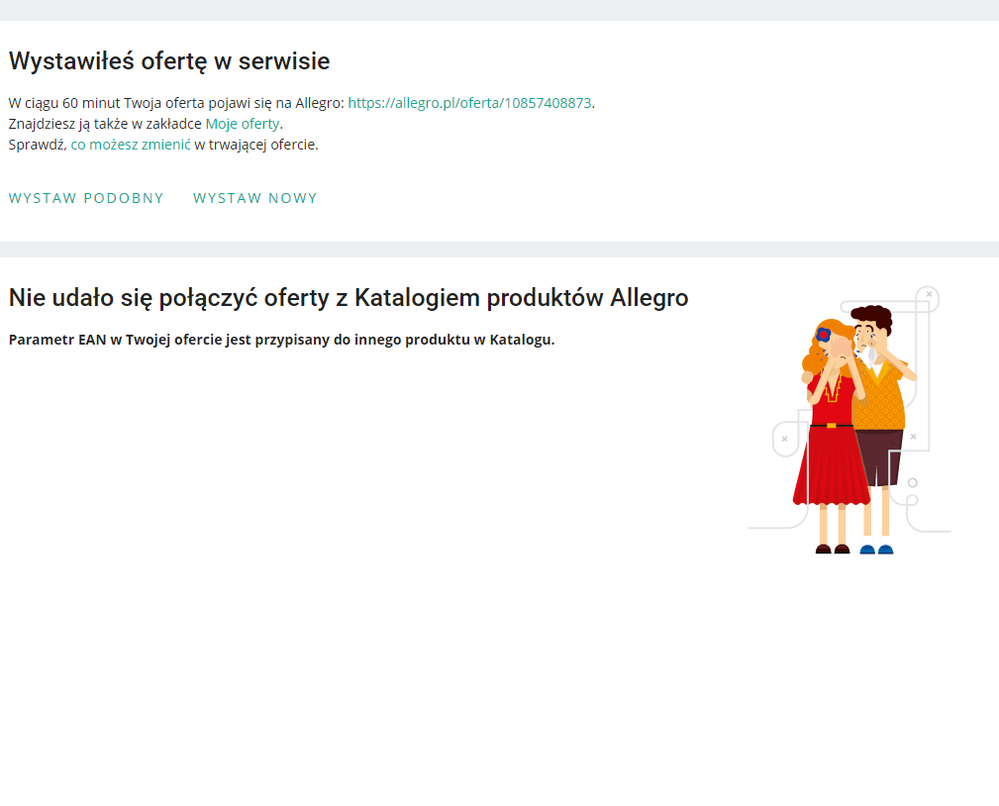
Task: Open the "co możesz zmienić" link
Action: point(130,145)
